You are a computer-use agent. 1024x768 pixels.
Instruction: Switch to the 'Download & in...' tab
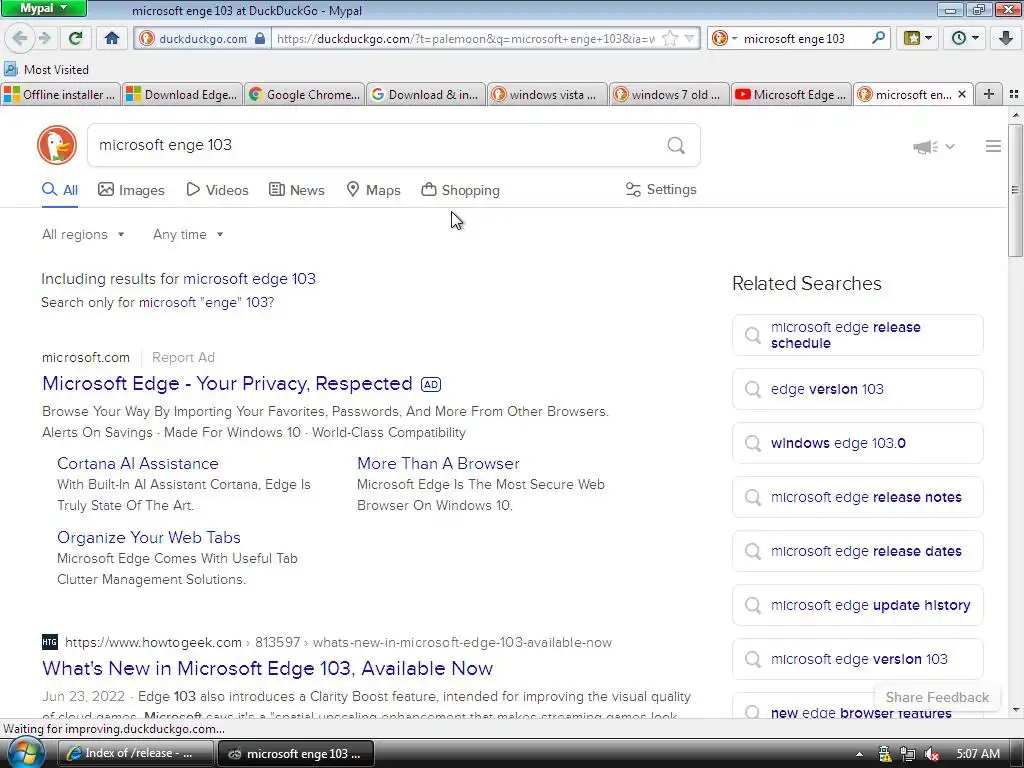[426, 94]
